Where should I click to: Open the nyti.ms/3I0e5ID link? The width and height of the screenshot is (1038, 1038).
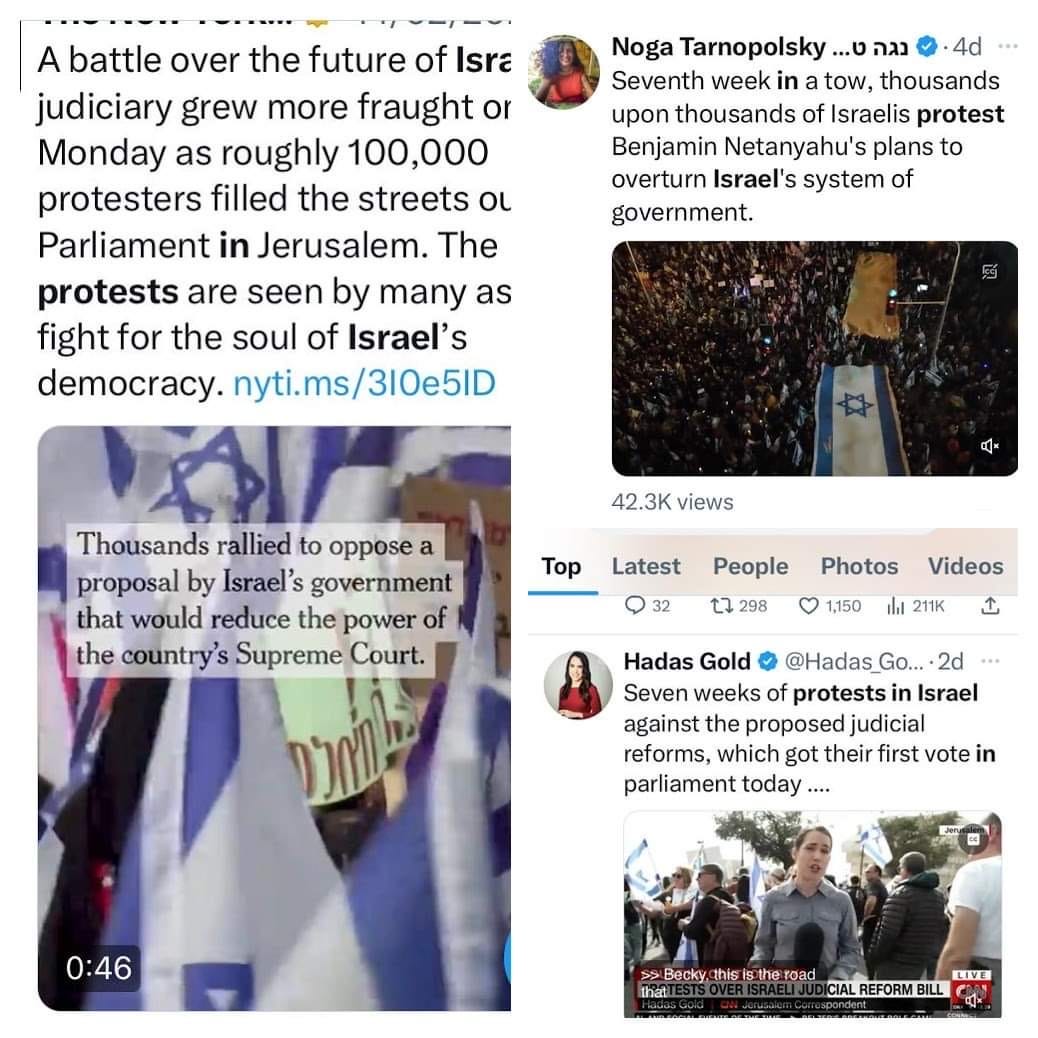(x=364, y=383)
